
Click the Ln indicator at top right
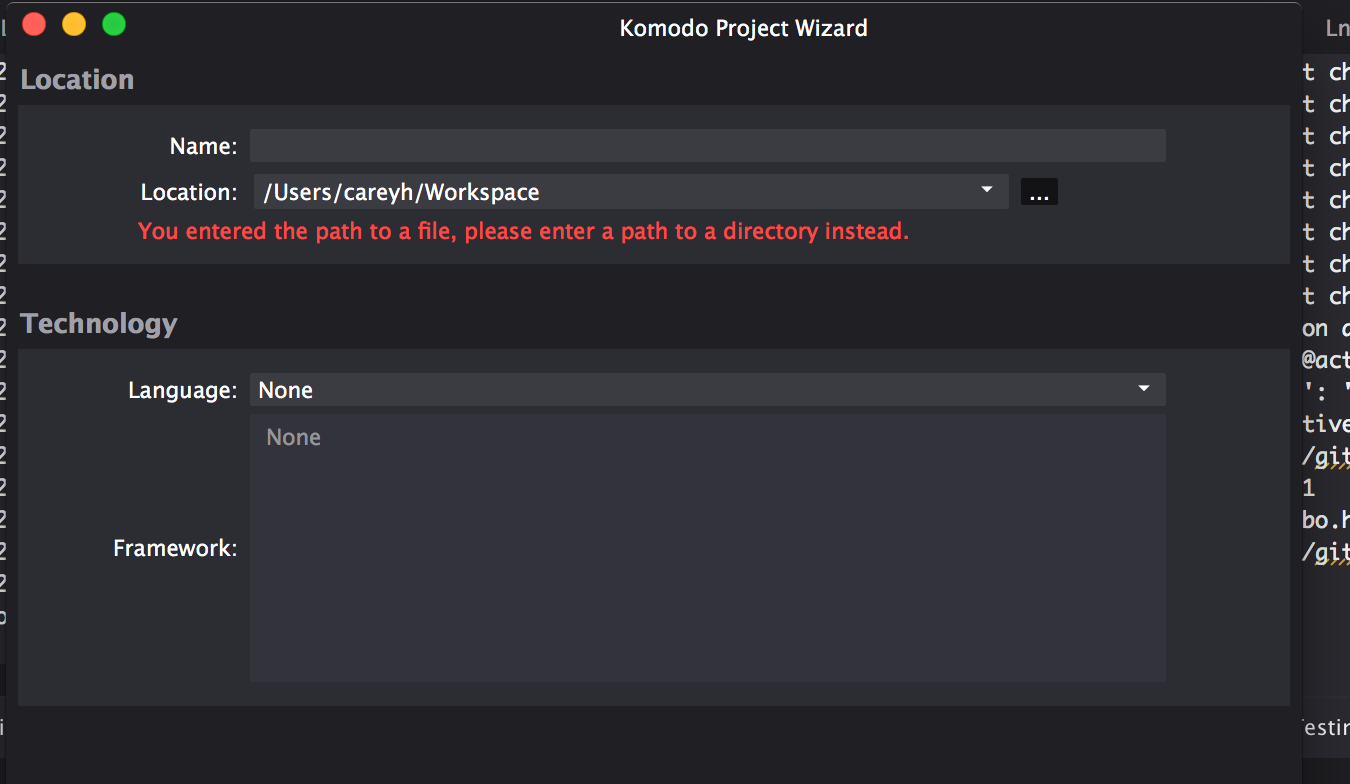pyautogui.click(x=1336, y=27)
